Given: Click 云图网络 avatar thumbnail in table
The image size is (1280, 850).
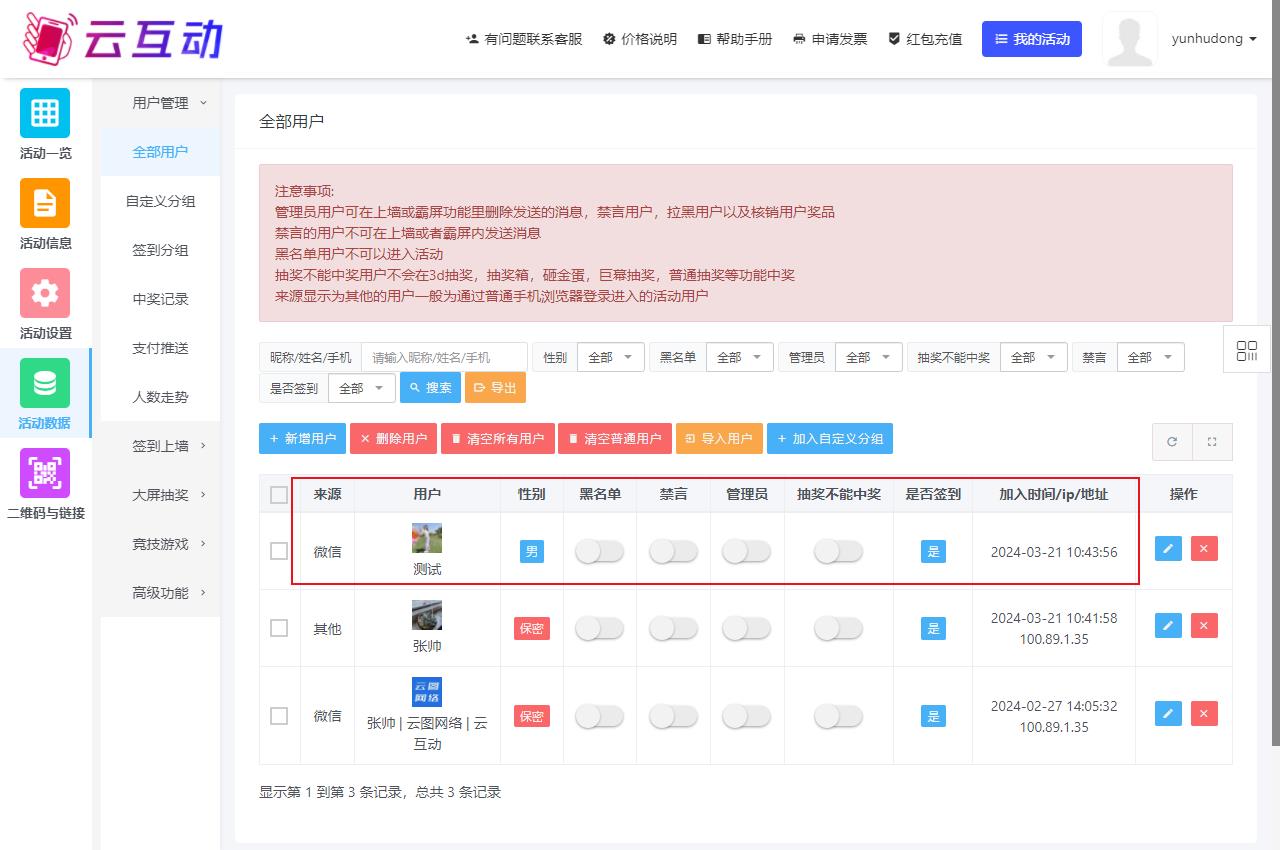Looking at the screenshot, I should tap(427, 692).
